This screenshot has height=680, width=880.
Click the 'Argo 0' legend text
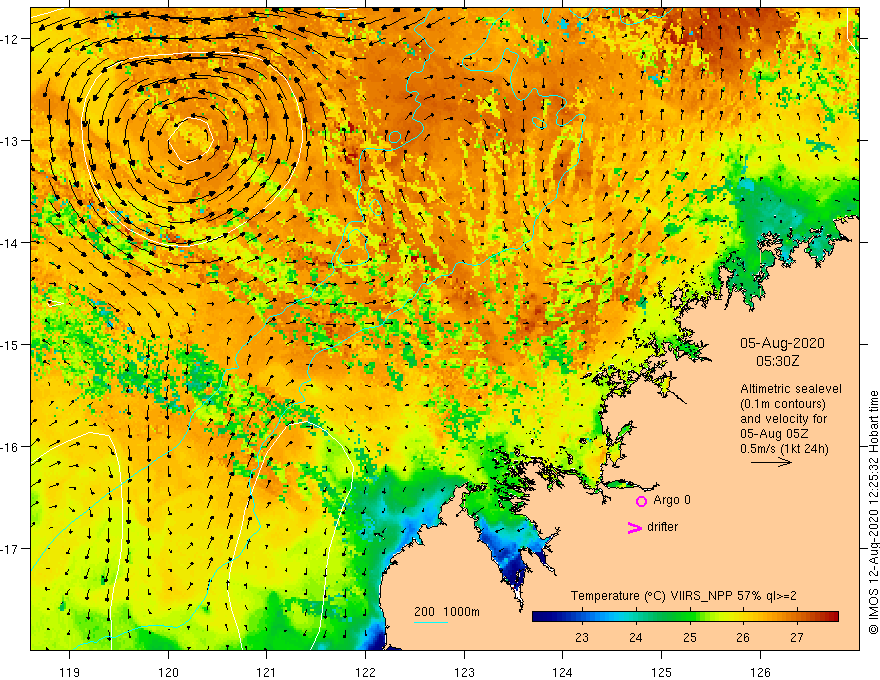coord(672,500)
